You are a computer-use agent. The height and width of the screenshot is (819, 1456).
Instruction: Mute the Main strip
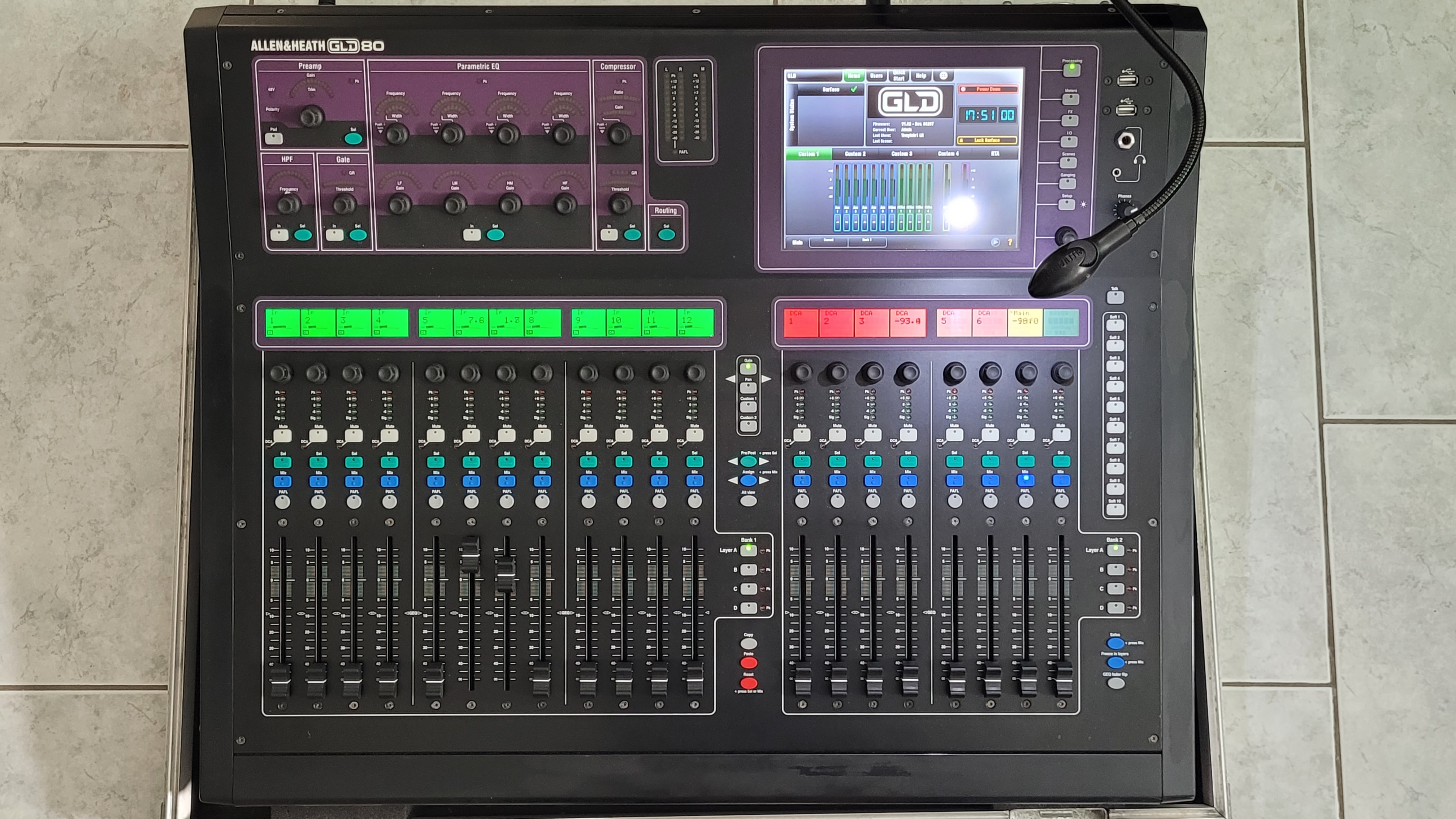coord(1026,435)
